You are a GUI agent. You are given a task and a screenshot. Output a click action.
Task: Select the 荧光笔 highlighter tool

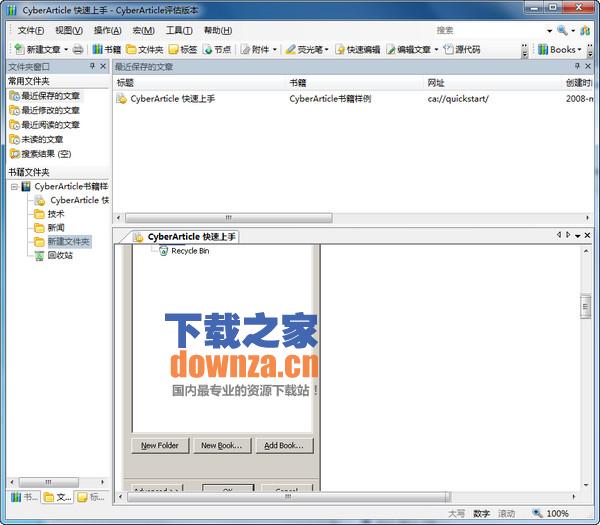point(304,49)
